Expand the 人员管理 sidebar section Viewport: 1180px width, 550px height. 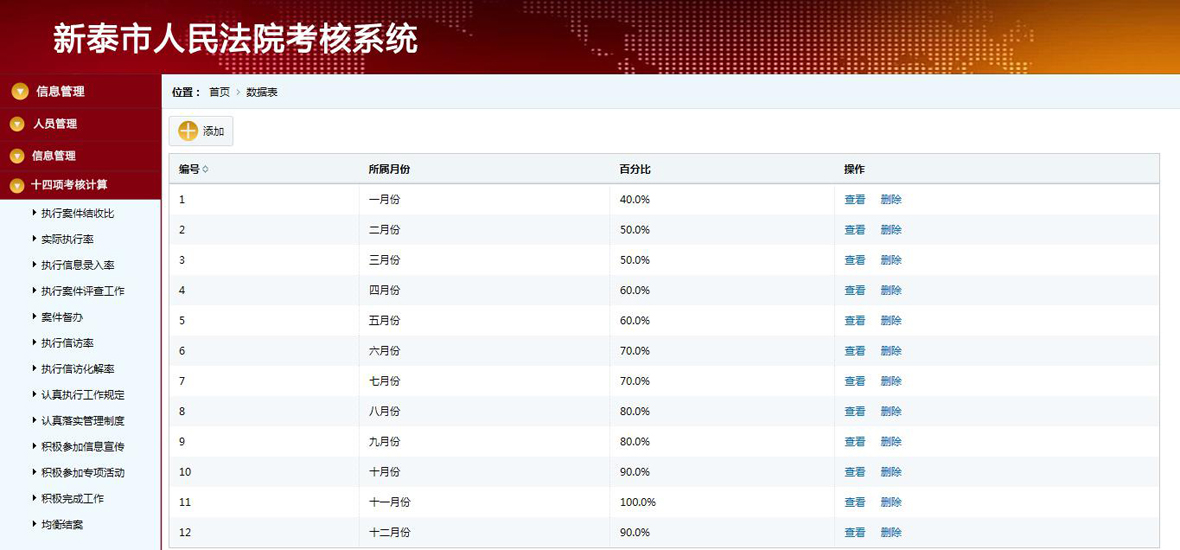[x=55, y=124]
